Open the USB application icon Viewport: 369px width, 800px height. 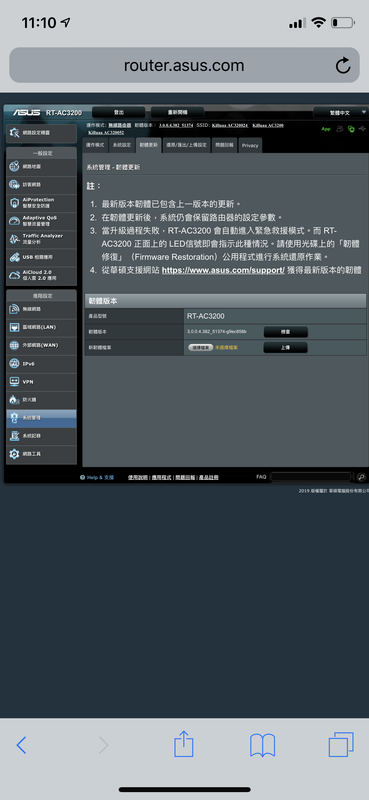pyautogui.click(x=14, y=257)
